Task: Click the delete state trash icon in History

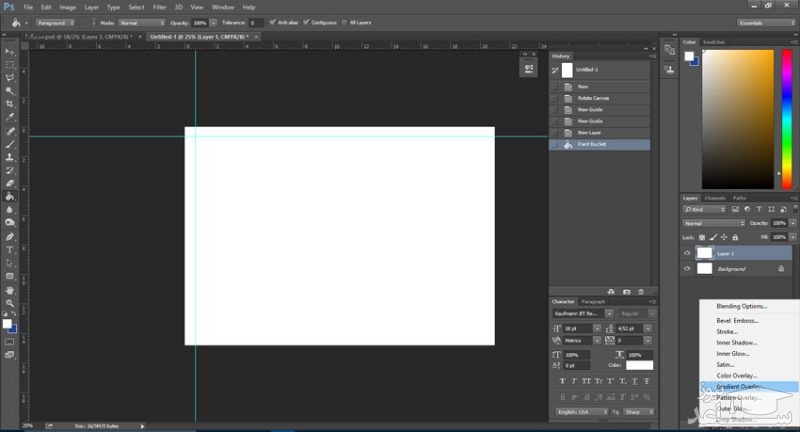Action: coord(641,292)
